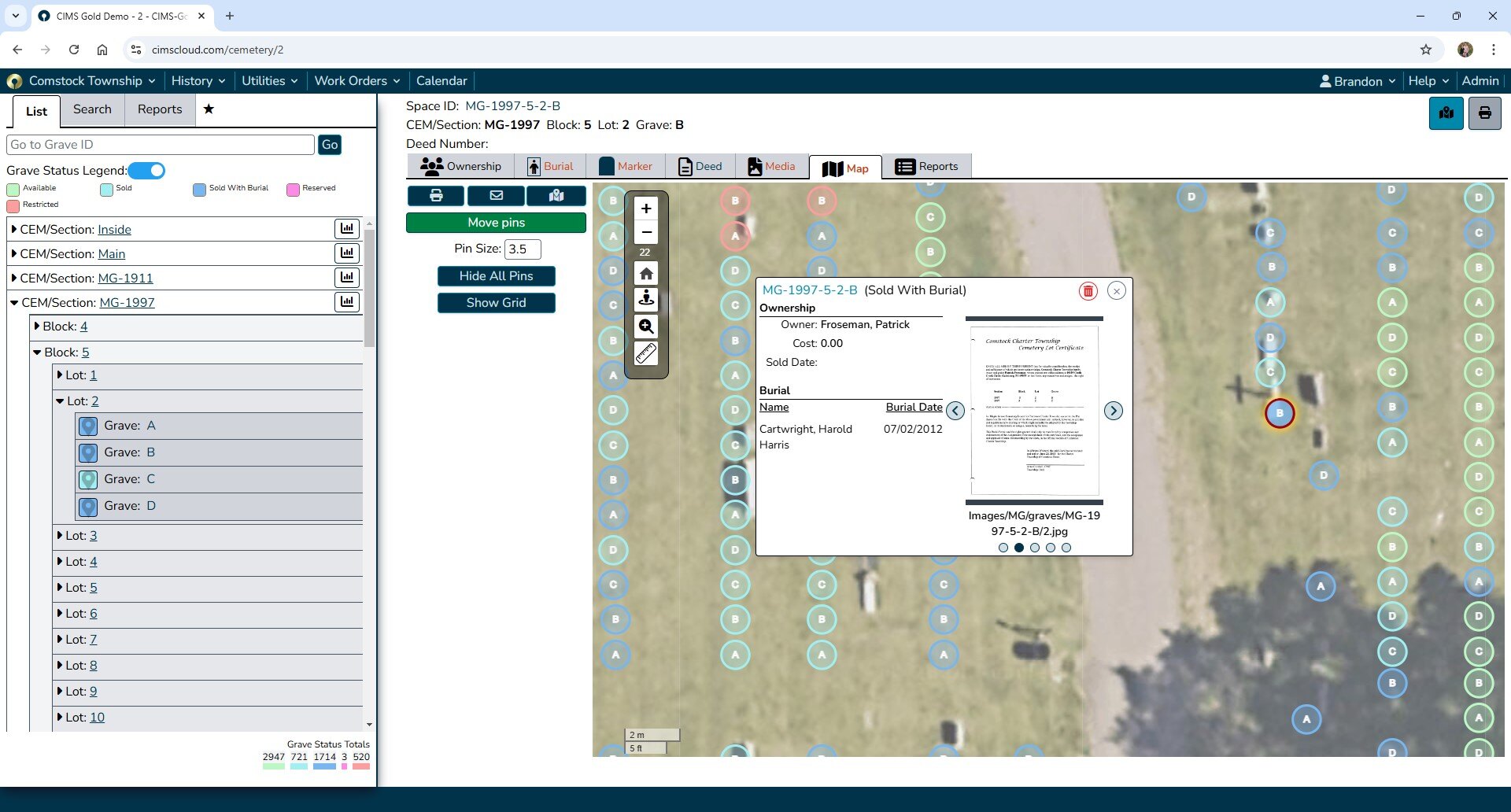Open Space ID MG-1997-5-2-B link
1511x812 pixels.
(x=512, y=105)
